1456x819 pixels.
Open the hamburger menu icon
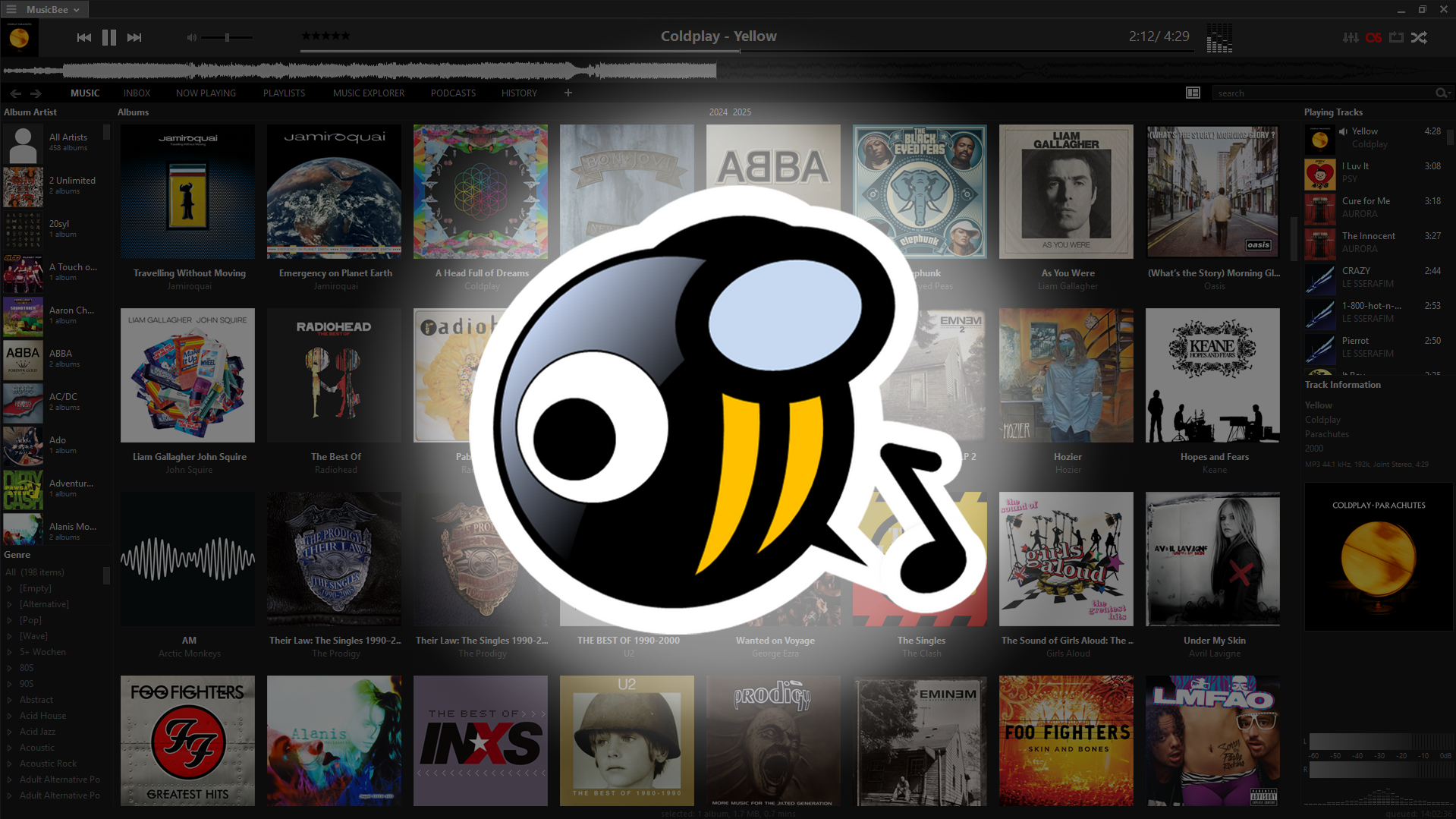point(11,9)
